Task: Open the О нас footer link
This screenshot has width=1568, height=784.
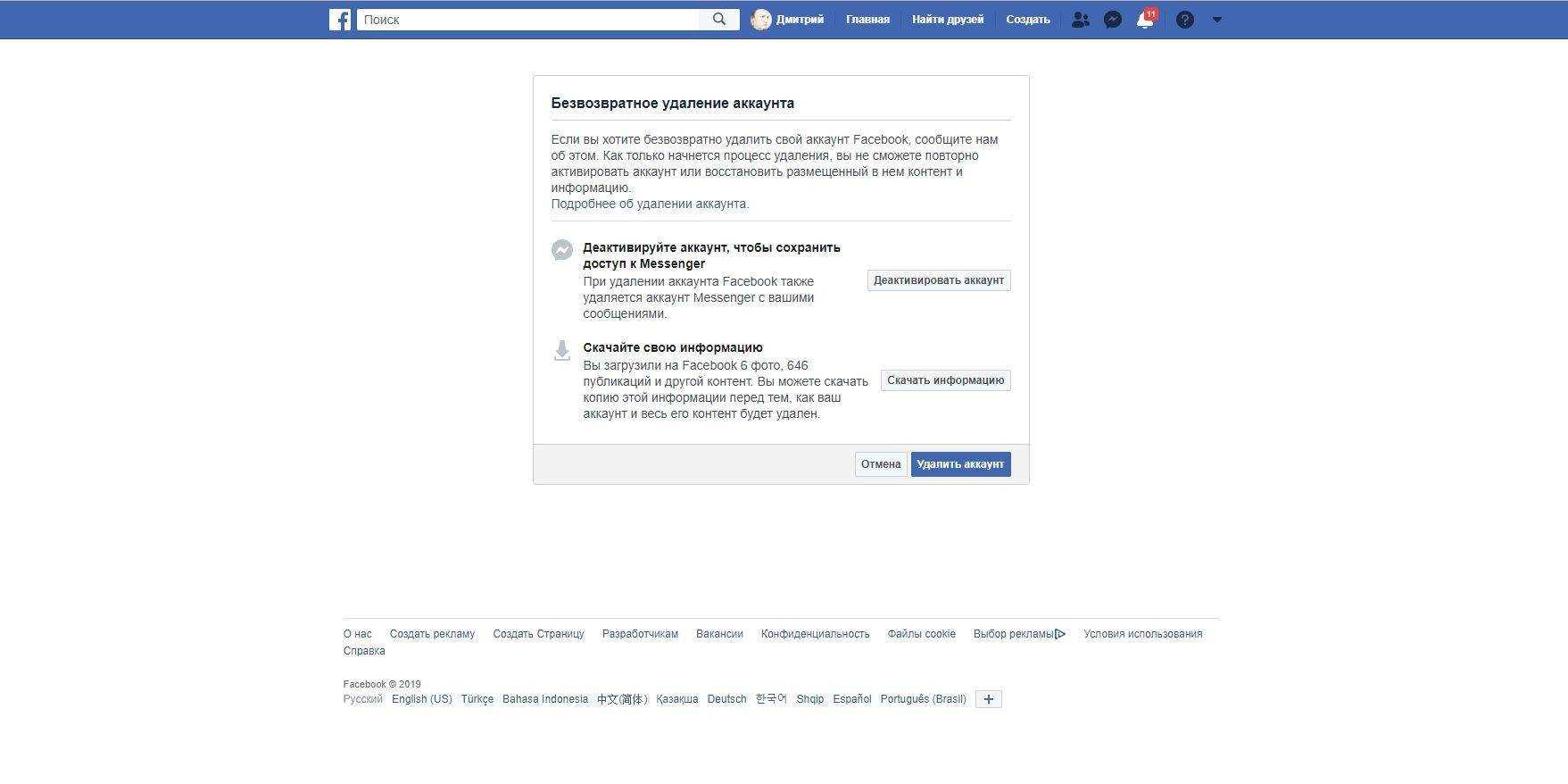Action: tap(358, 634)
